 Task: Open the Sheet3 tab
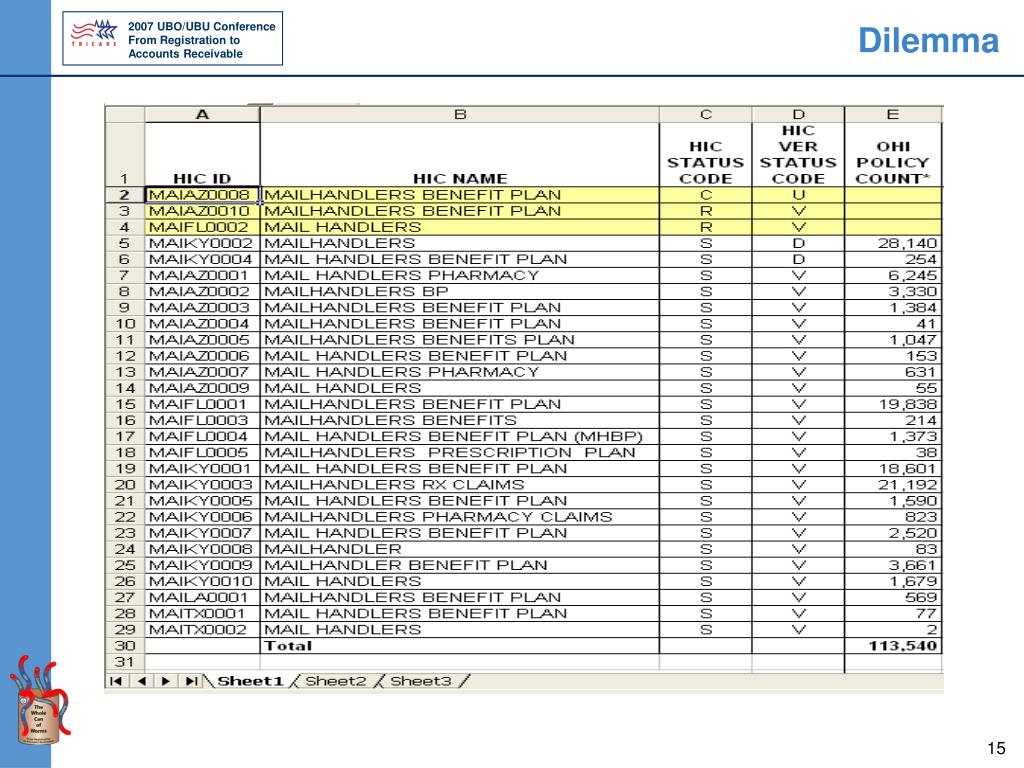point(421,681)
